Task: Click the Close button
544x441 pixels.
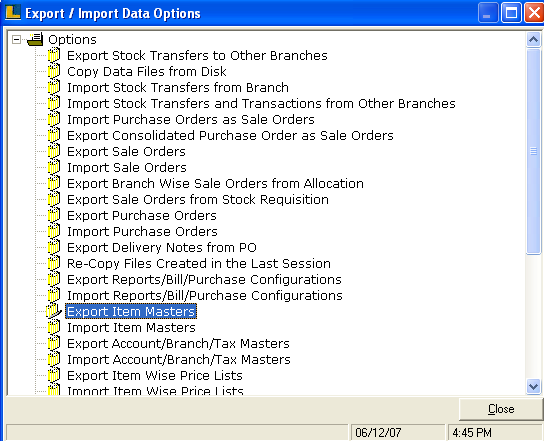Action: tap(501, 409)
